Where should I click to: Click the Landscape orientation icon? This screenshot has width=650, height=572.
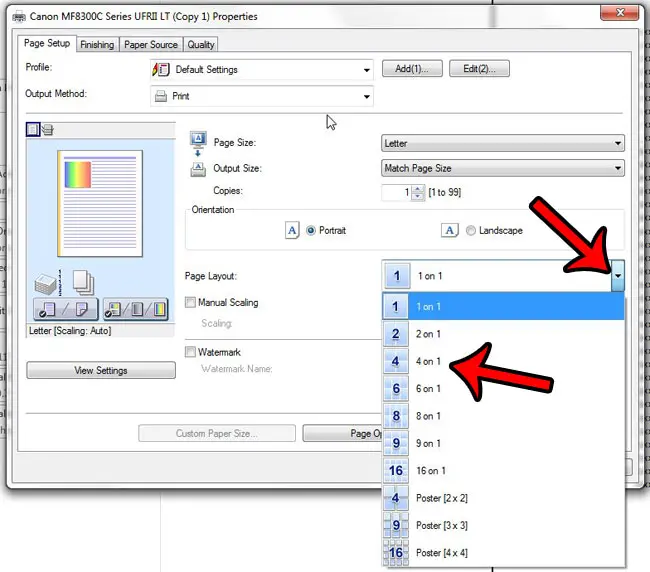coord(449,230)
